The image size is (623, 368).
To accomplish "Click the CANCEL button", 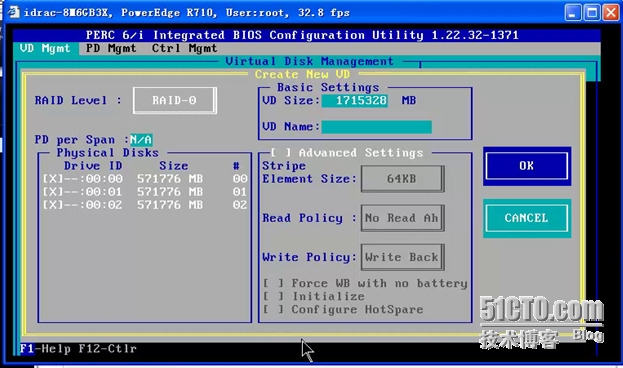I will click(527, 218).
